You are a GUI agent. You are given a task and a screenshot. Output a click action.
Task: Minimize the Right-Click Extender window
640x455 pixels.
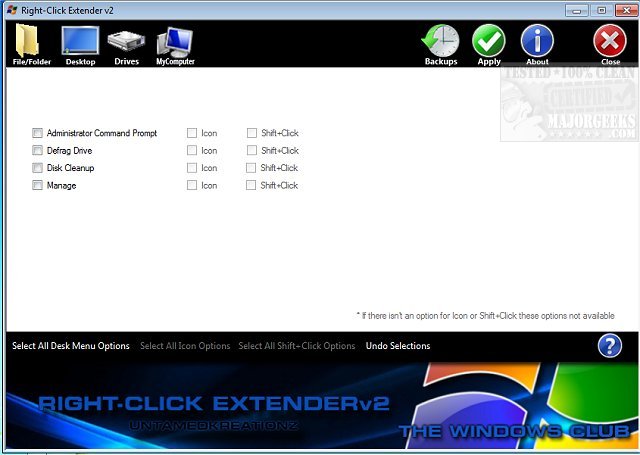click(x=577, y=10)
